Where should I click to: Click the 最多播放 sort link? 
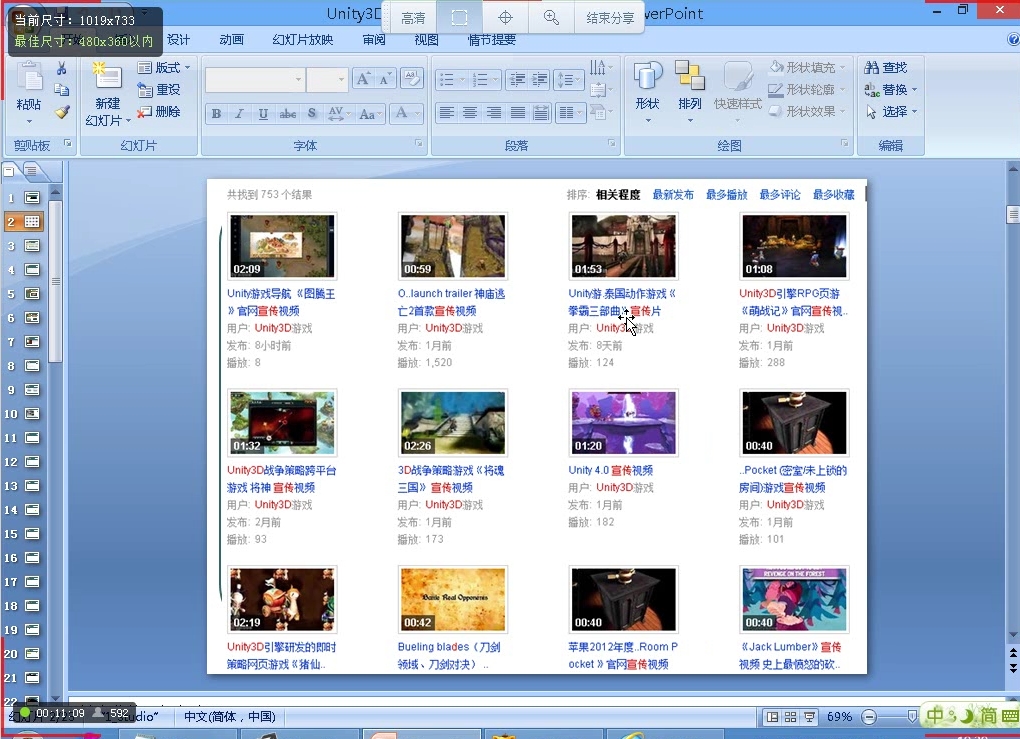727,195
